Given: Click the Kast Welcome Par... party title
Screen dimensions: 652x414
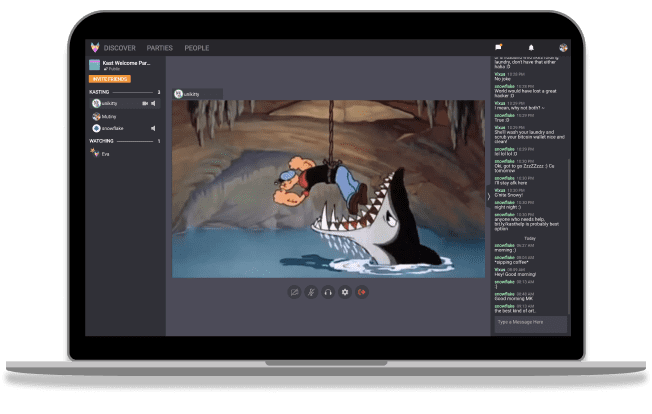Looking at the screenshot, I should point(126,63).
